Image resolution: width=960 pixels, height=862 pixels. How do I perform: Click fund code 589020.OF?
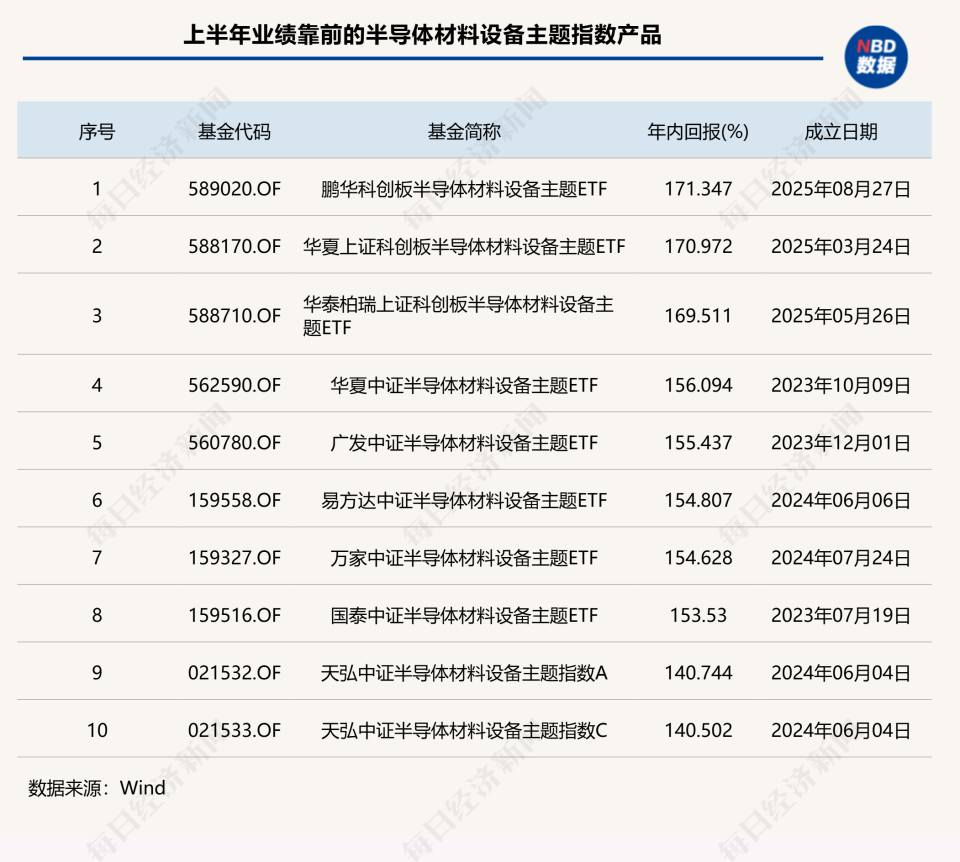[x=234, y=189]
